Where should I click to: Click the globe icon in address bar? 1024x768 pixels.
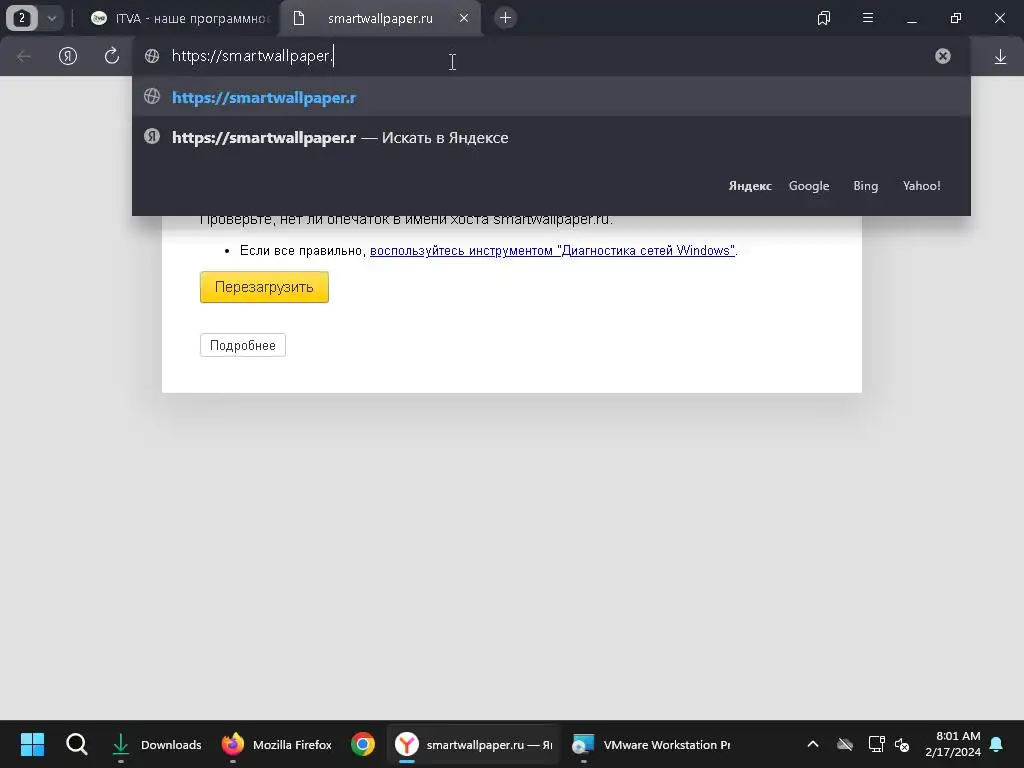tap(152, 56)
